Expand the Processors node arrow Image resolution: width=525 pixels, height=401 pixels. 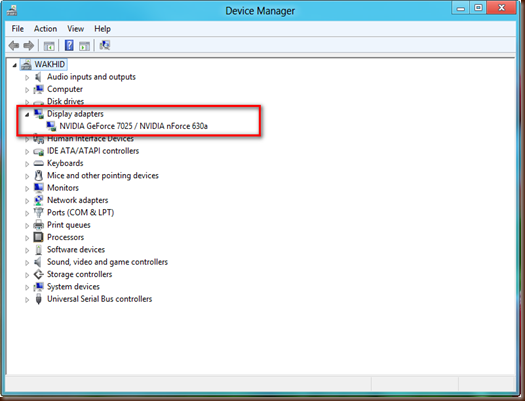pos(27,238)
